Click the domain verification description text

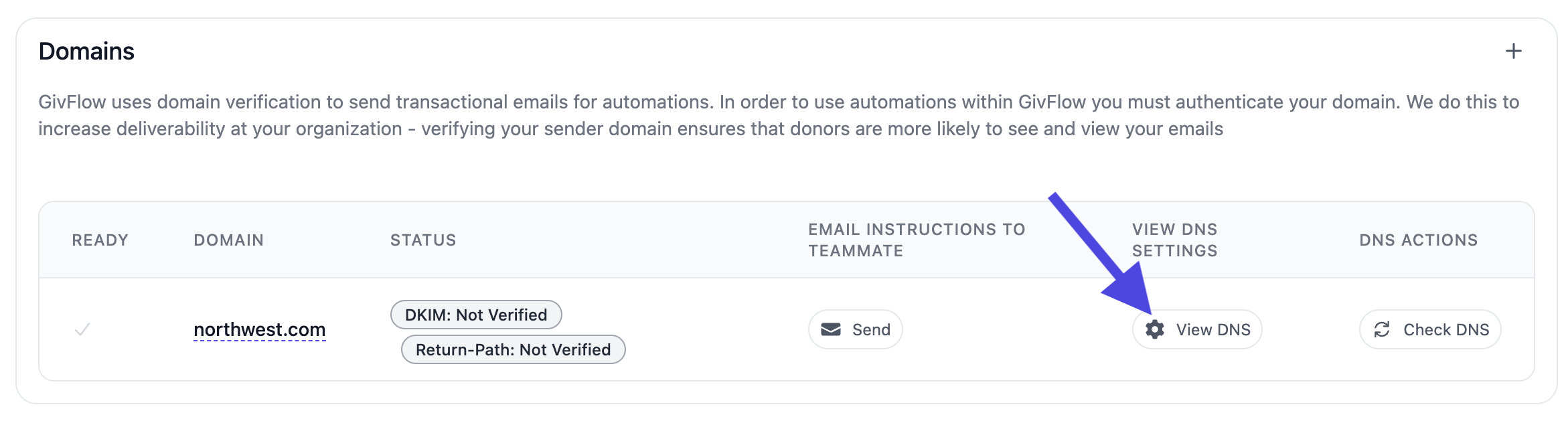(777, 115)
